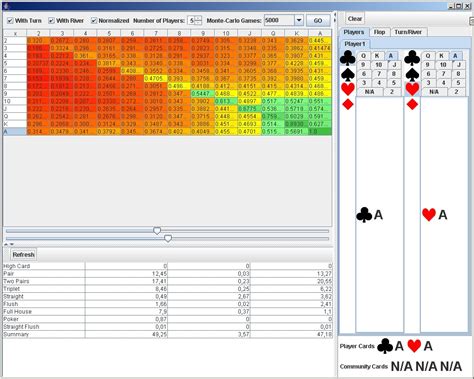
Task: Toggle rank K for the first card
Action: click(377, 56)
